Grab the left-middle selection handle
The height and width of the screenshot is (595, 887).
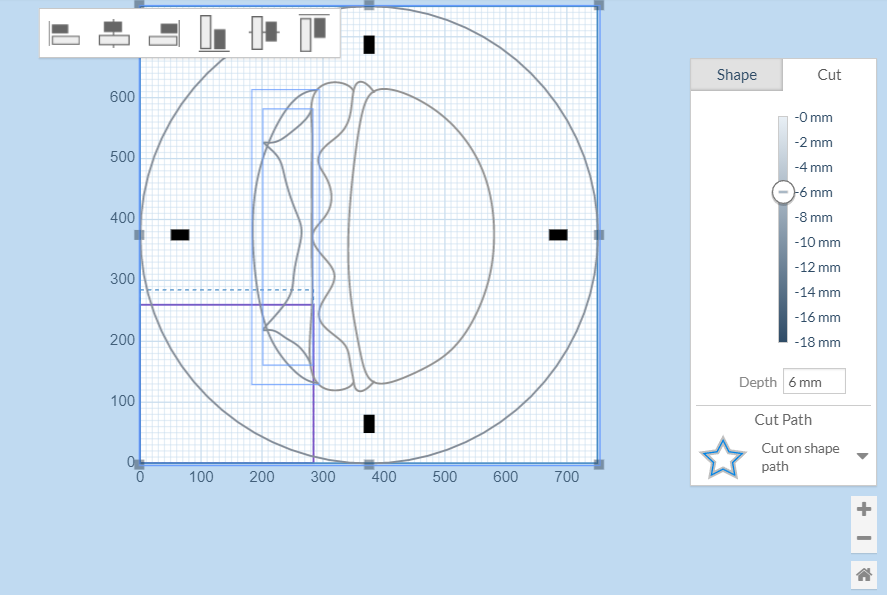(x=139, y=235)
